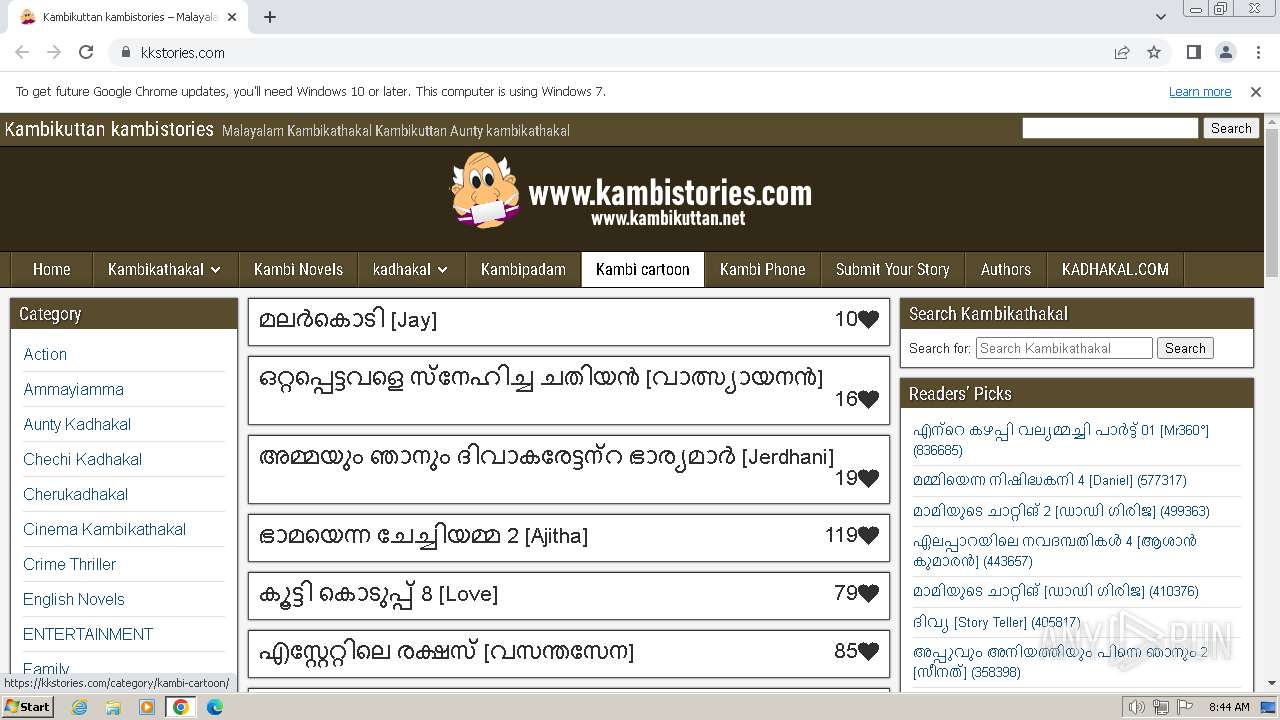Open the story by [Love]
The width and height of the screenshot is (1280, 720).
click(x=378, y=594)
